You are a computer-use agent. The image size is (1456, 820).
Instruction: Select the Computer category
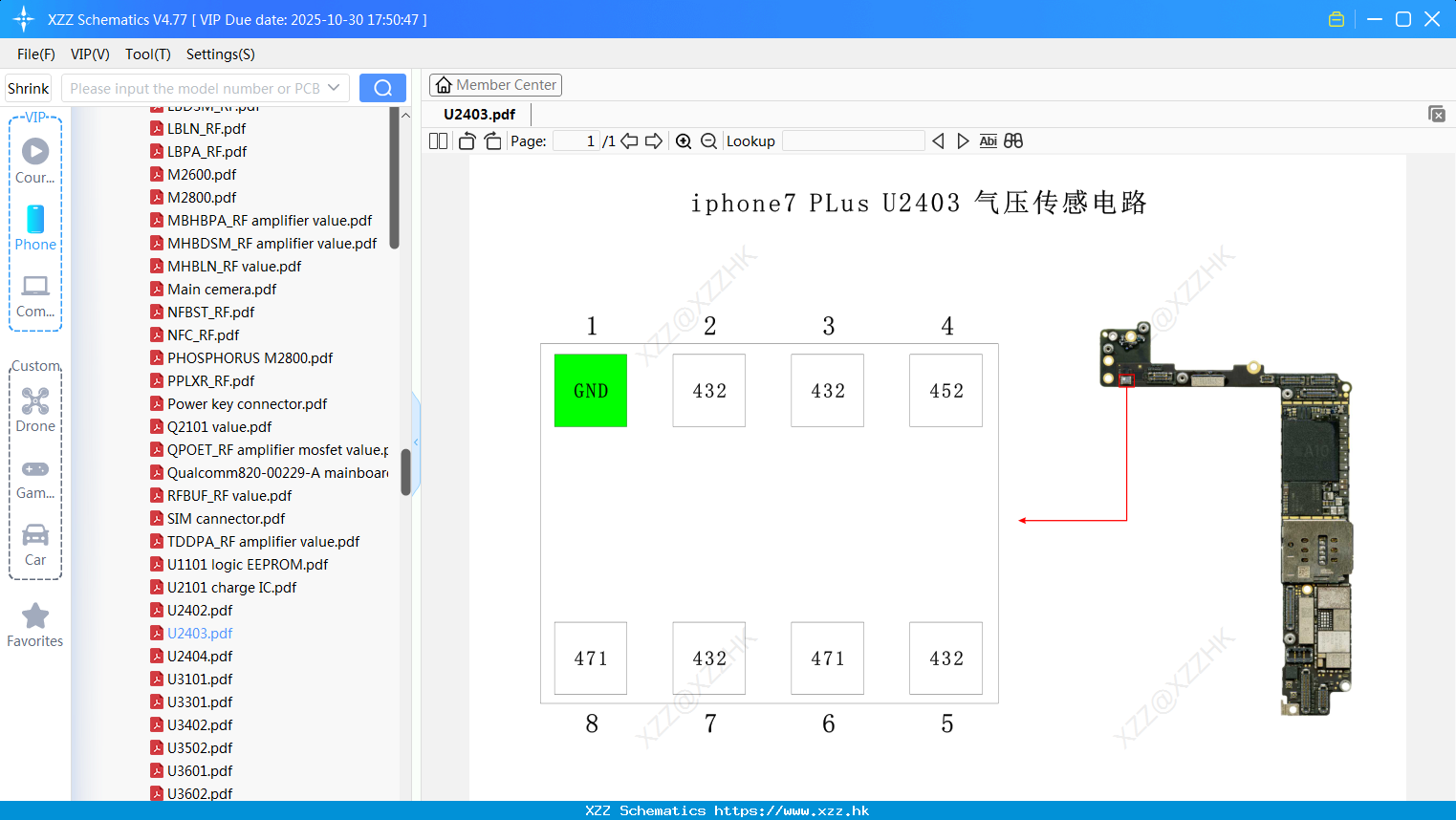[x=35, y=296]
